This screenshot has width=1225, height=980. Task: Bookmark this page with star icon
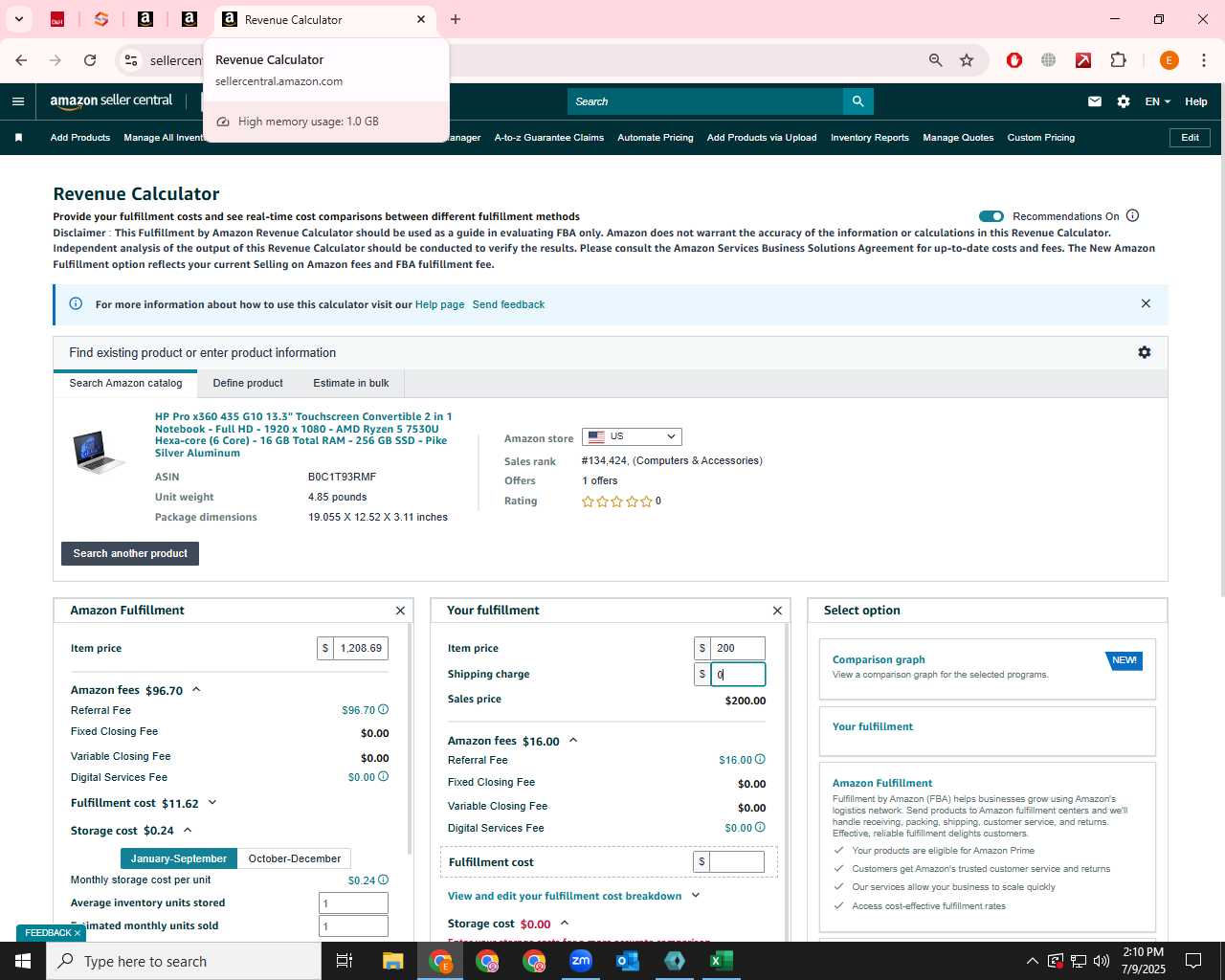(967, 60)
